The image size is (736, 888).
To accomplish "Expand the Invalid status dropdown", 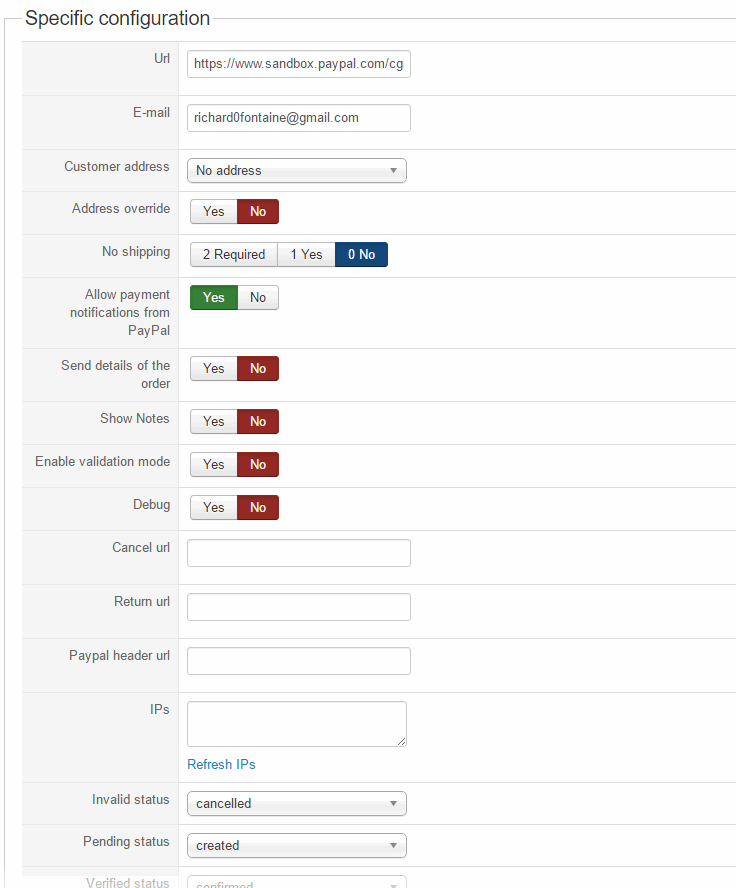I will tap(296, 804).
